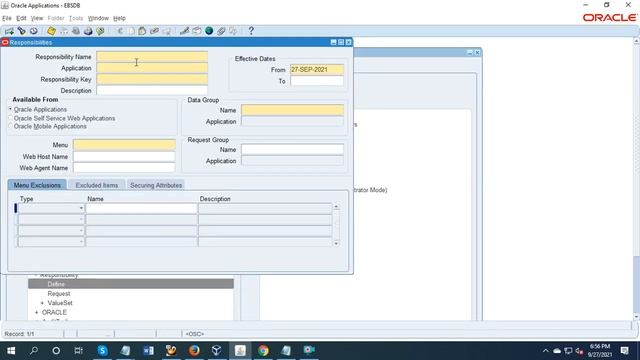Viewport: 640px width, 360px height.
Task: Click the Request Group Name field
Action: [292, 150]
